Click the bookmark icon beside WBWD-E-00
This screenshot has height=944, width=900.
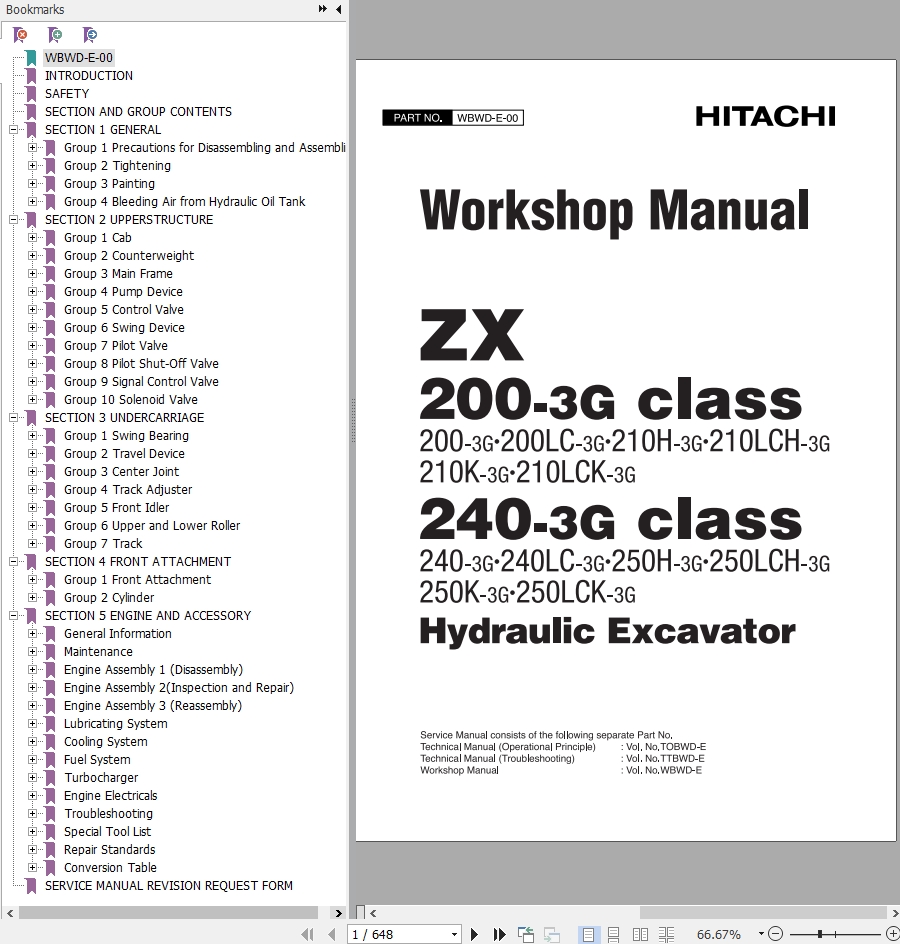point(31,58)
